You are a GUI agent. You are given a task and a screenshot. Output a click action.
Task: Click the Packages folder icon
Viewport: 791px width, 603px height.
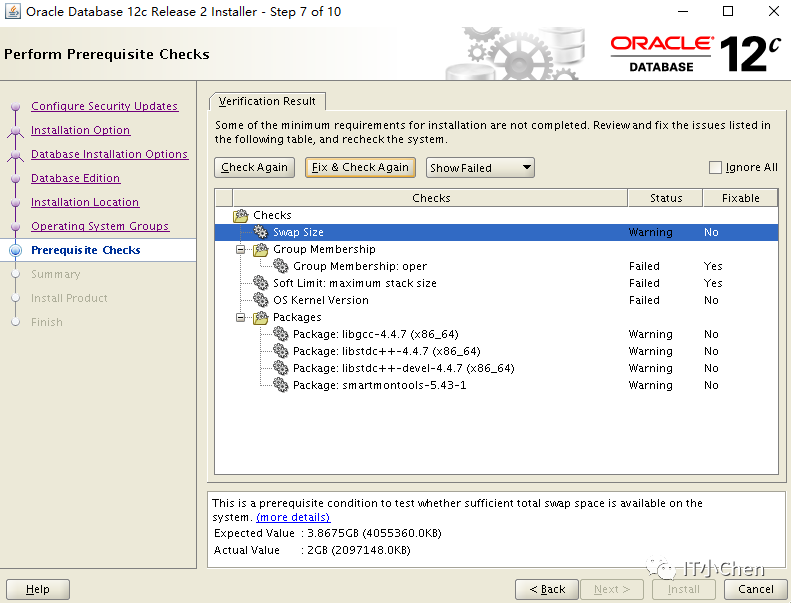click(x=260, y=317)
